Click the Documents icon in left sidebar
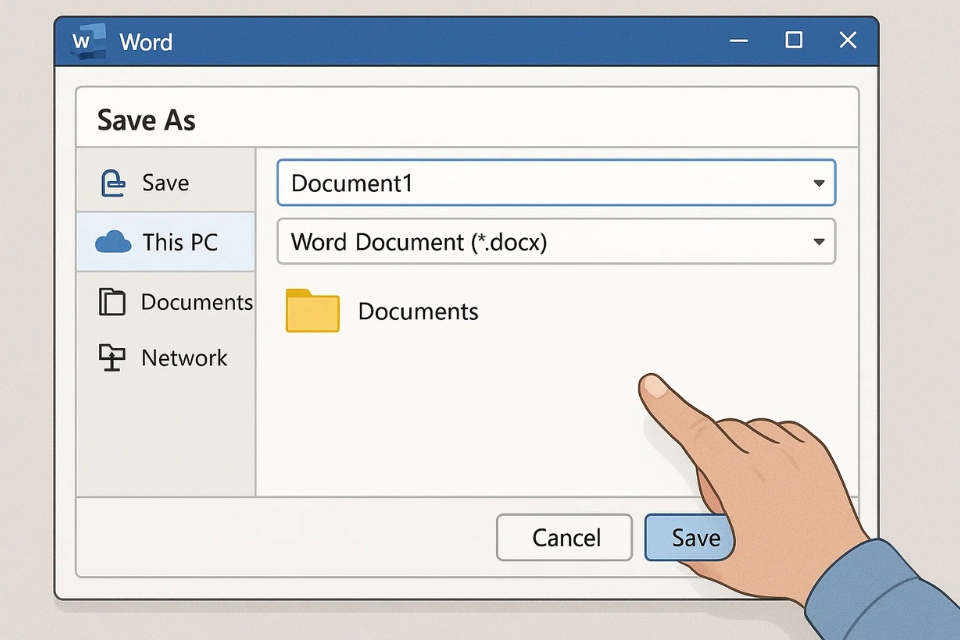 click(112, 302)
